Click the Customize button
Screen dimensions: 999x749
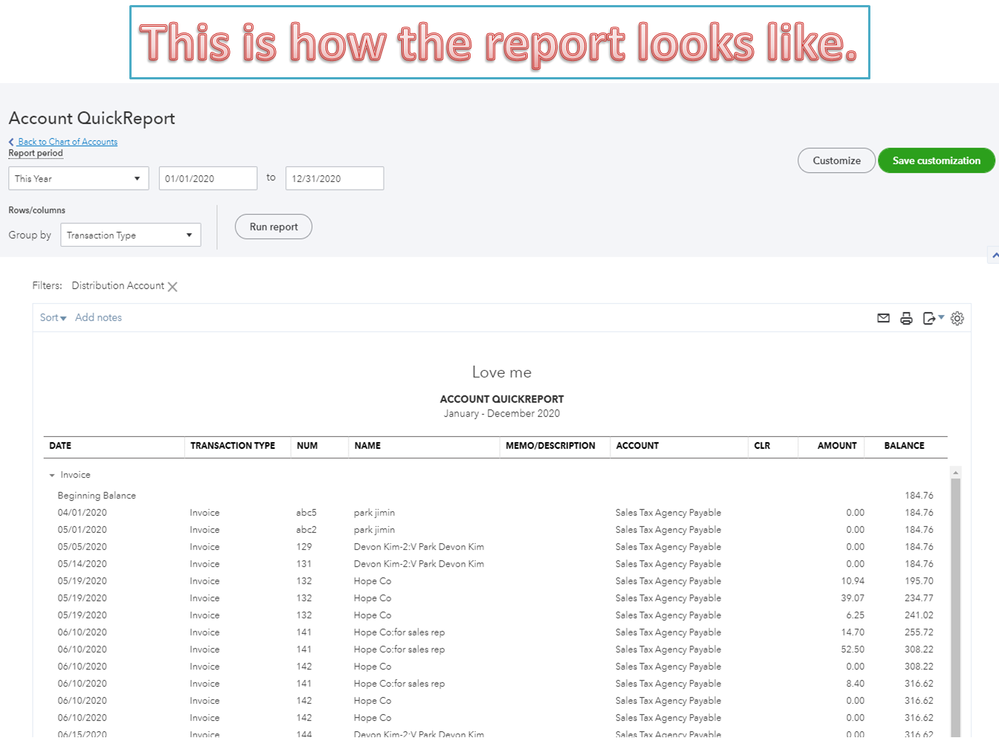coord(837,160)
